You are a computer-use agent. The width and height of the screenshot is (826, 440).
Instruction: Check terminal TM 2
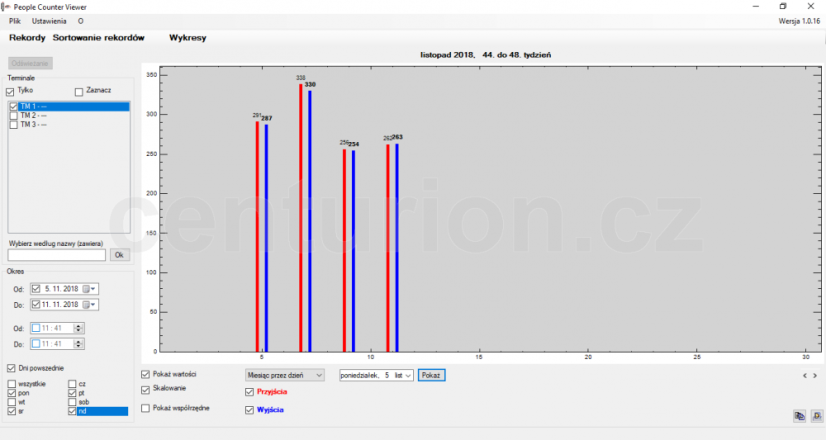(x=14, y=115)
